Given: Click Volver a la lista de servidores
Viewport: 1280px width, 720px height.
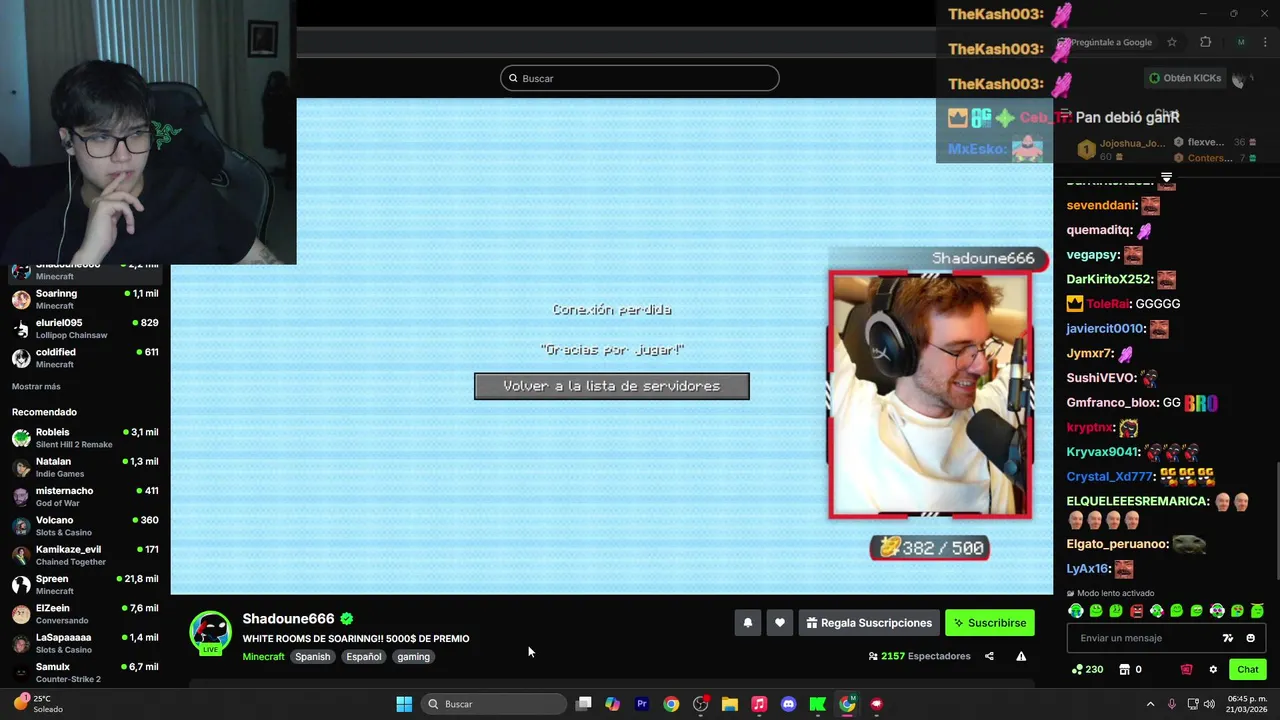Looking at the screenshot, I should click(x=612, y=386).
